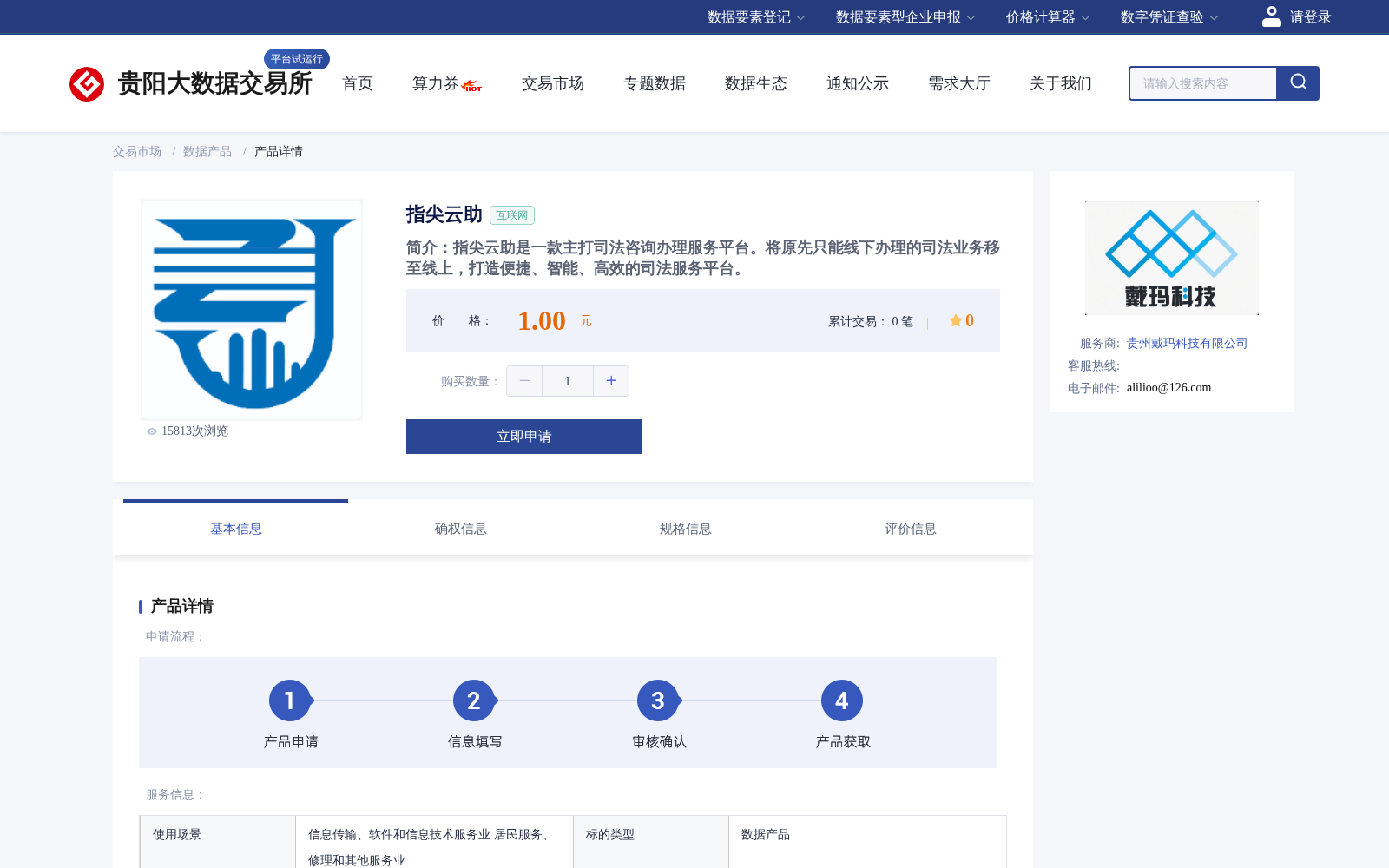
Task: Click the 客服热线 label
Action: (1094, 365)
